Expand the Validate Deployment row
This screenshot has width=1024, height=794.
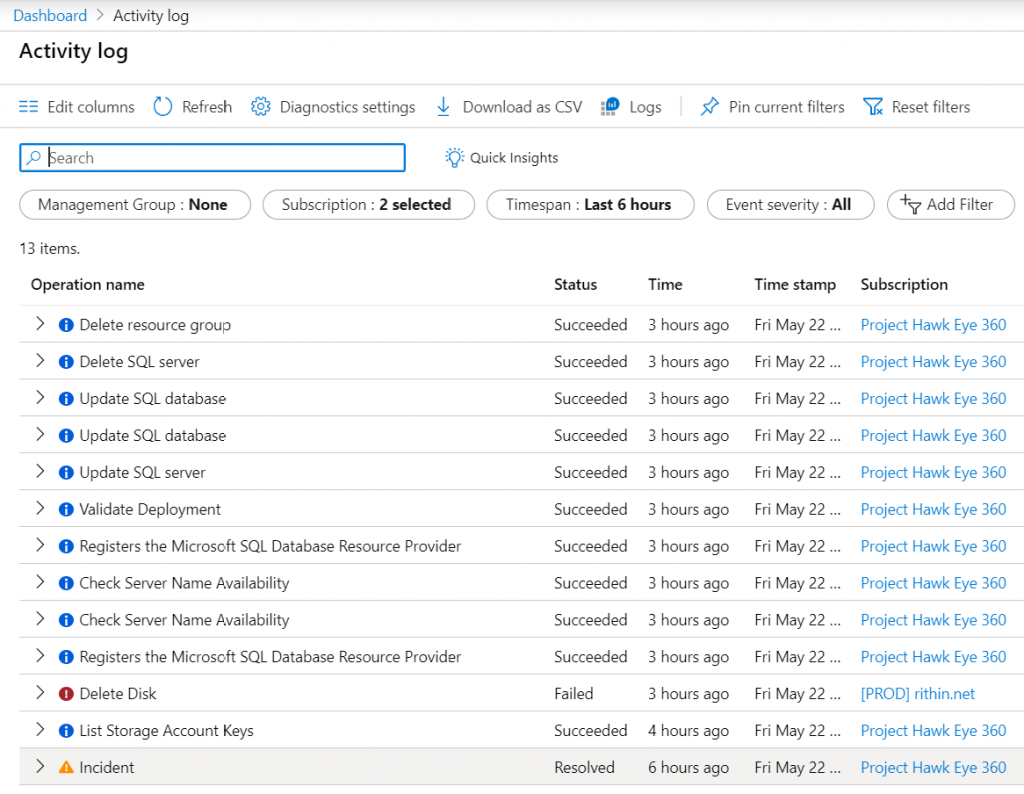(40, 509)
